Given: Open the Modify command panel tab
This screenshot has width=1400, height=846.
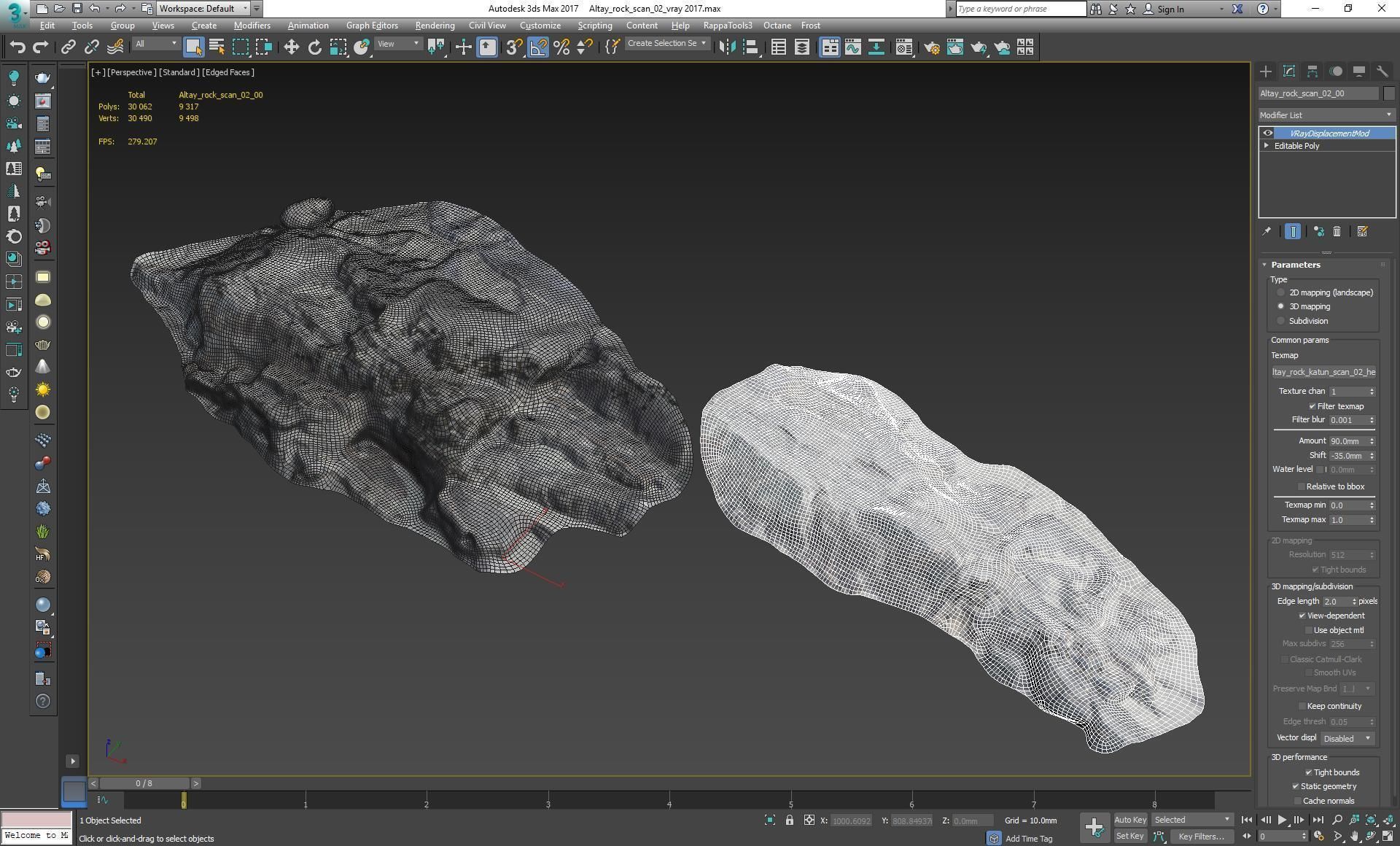Looking at the screenshot, I should [1289, 71].
